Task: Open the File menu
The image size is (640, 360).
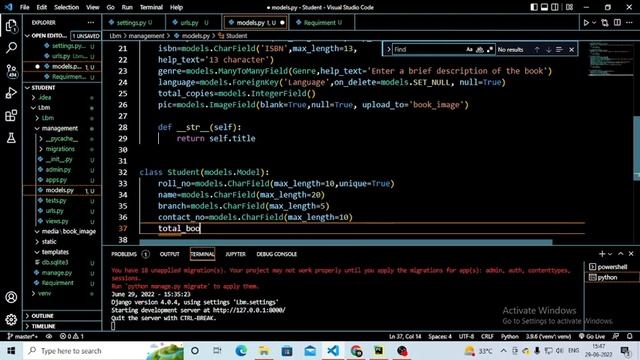Action: click(x=24, y=7)
